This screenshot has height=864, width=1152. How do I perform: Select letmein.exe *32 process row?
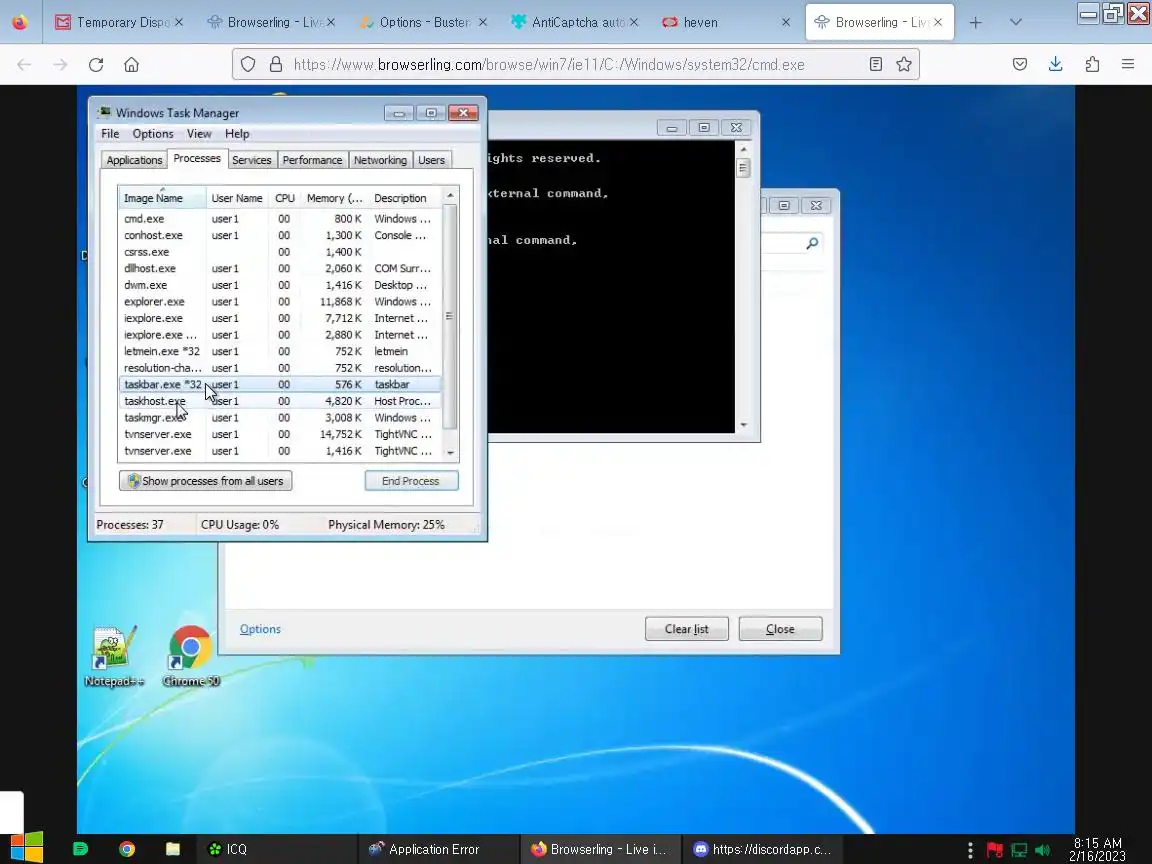[x=280, y=351]
